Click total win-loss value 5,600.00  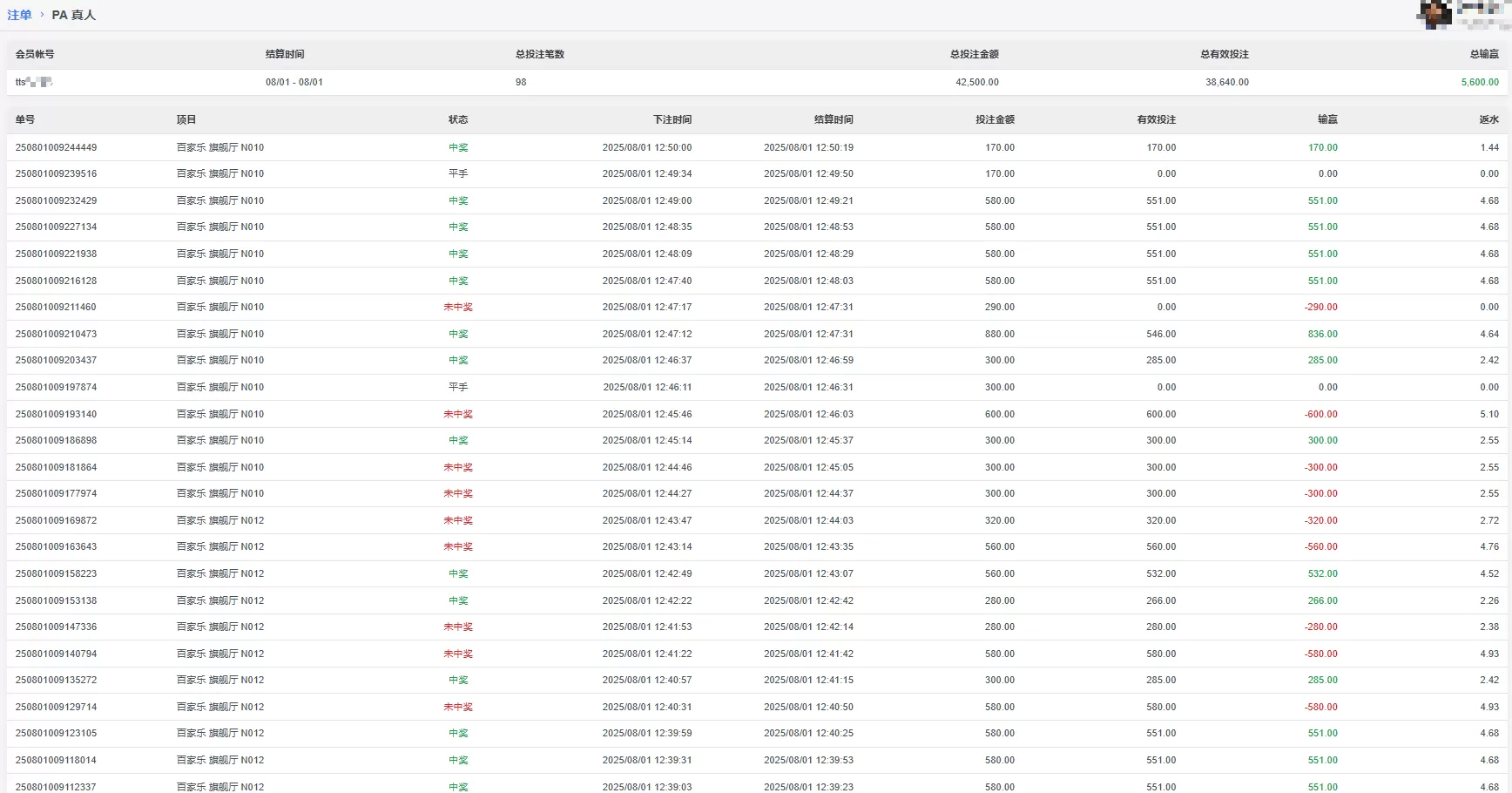click(x=1480, y=82)
